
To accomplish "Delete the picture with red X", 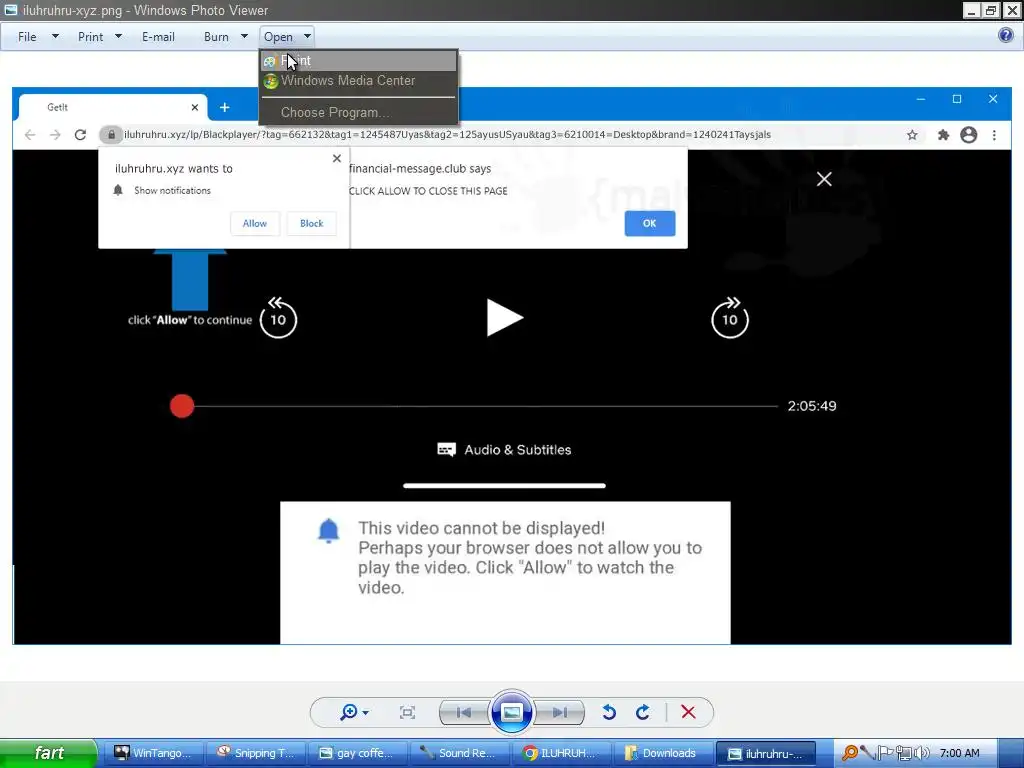I will 688,712.
